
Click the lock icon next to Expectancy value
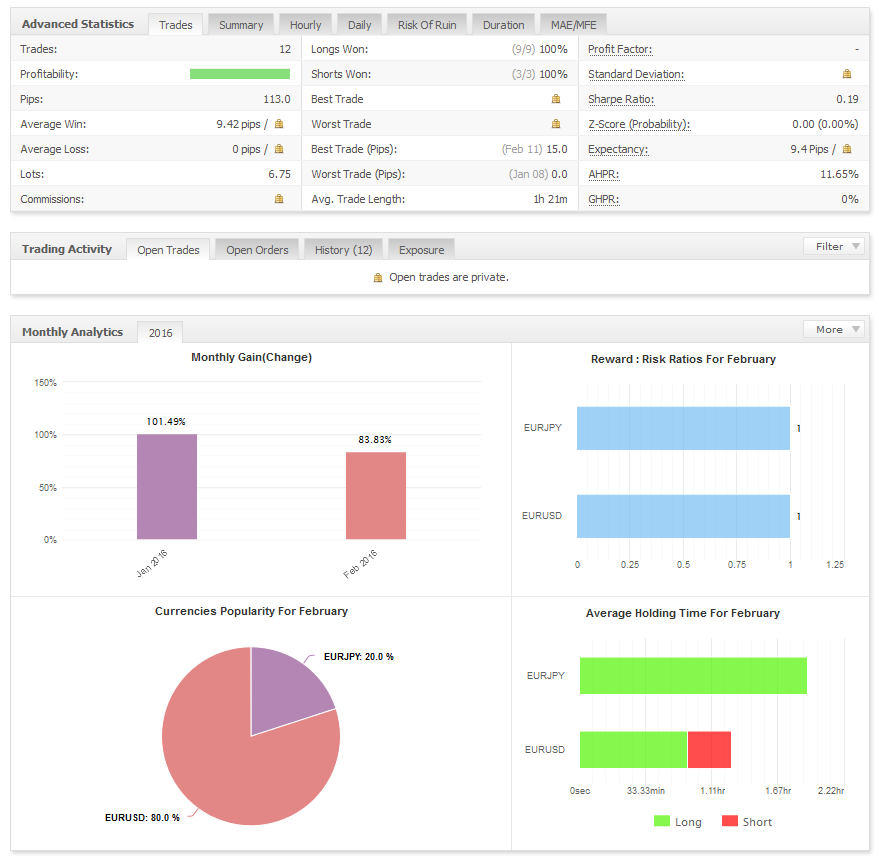847,149
